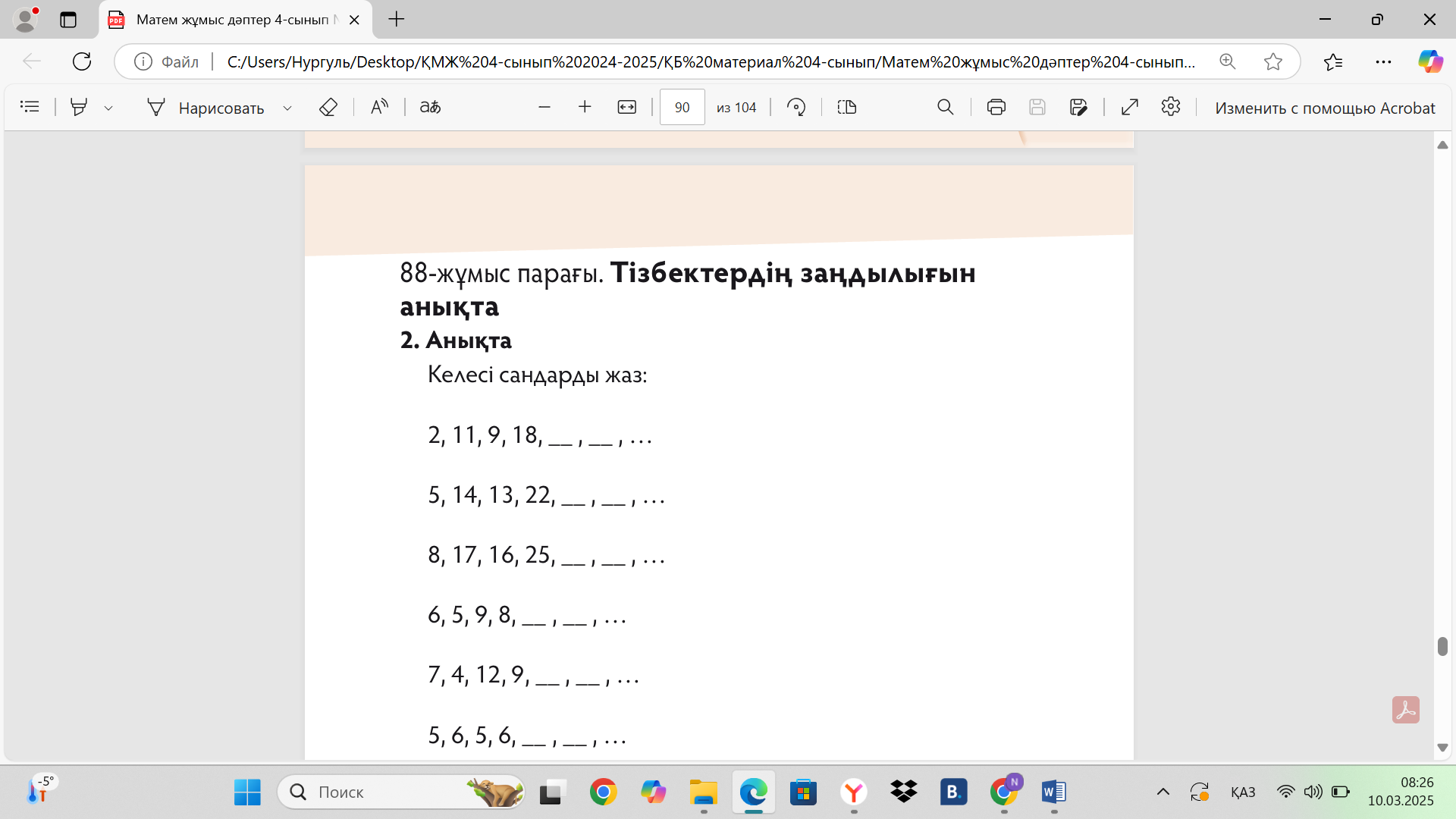Open a new browser tab

tap(397, 20)
